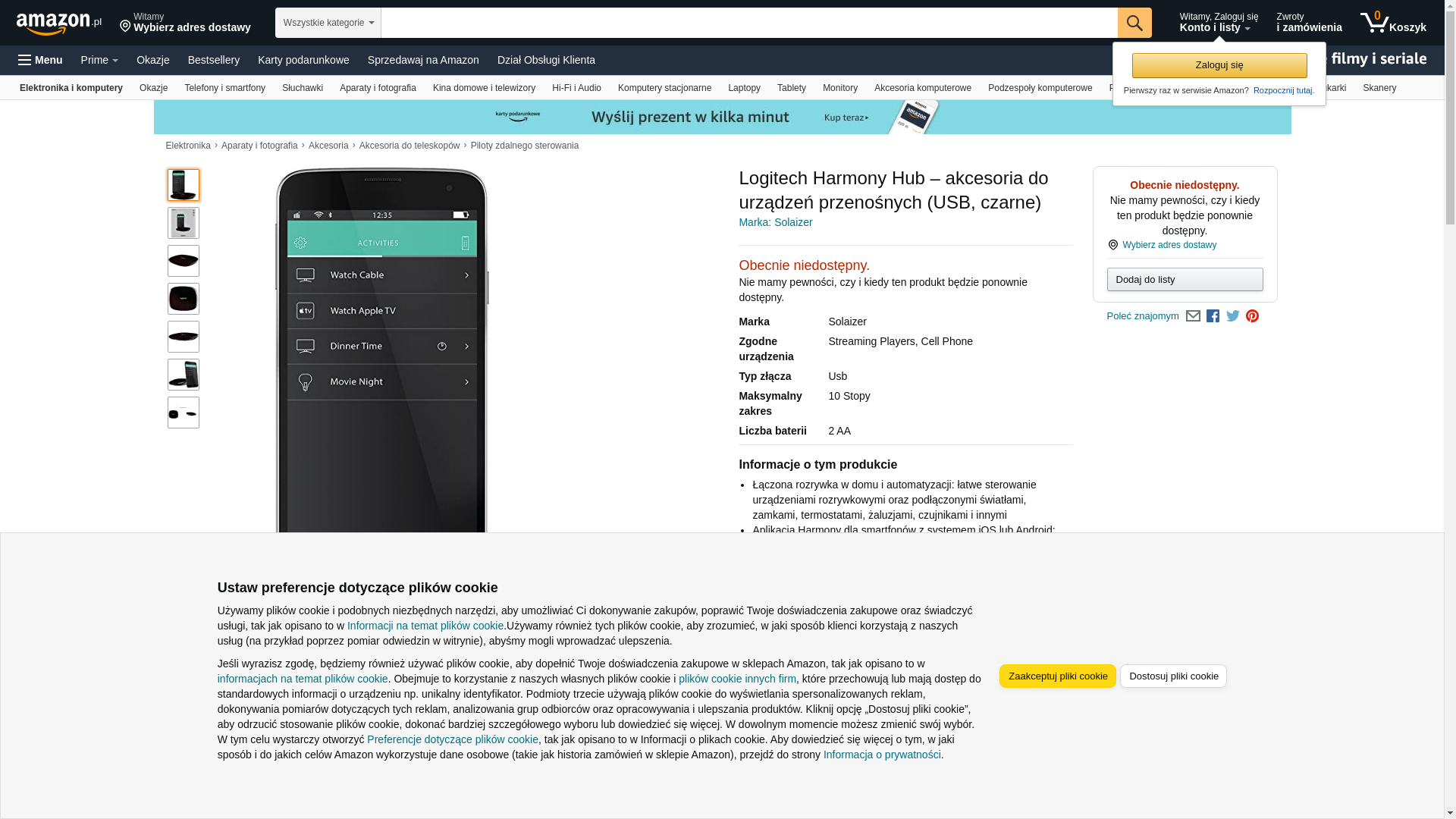Open the hamburger Menu icon
The image size is (1456, 819).
coord(40,60)
